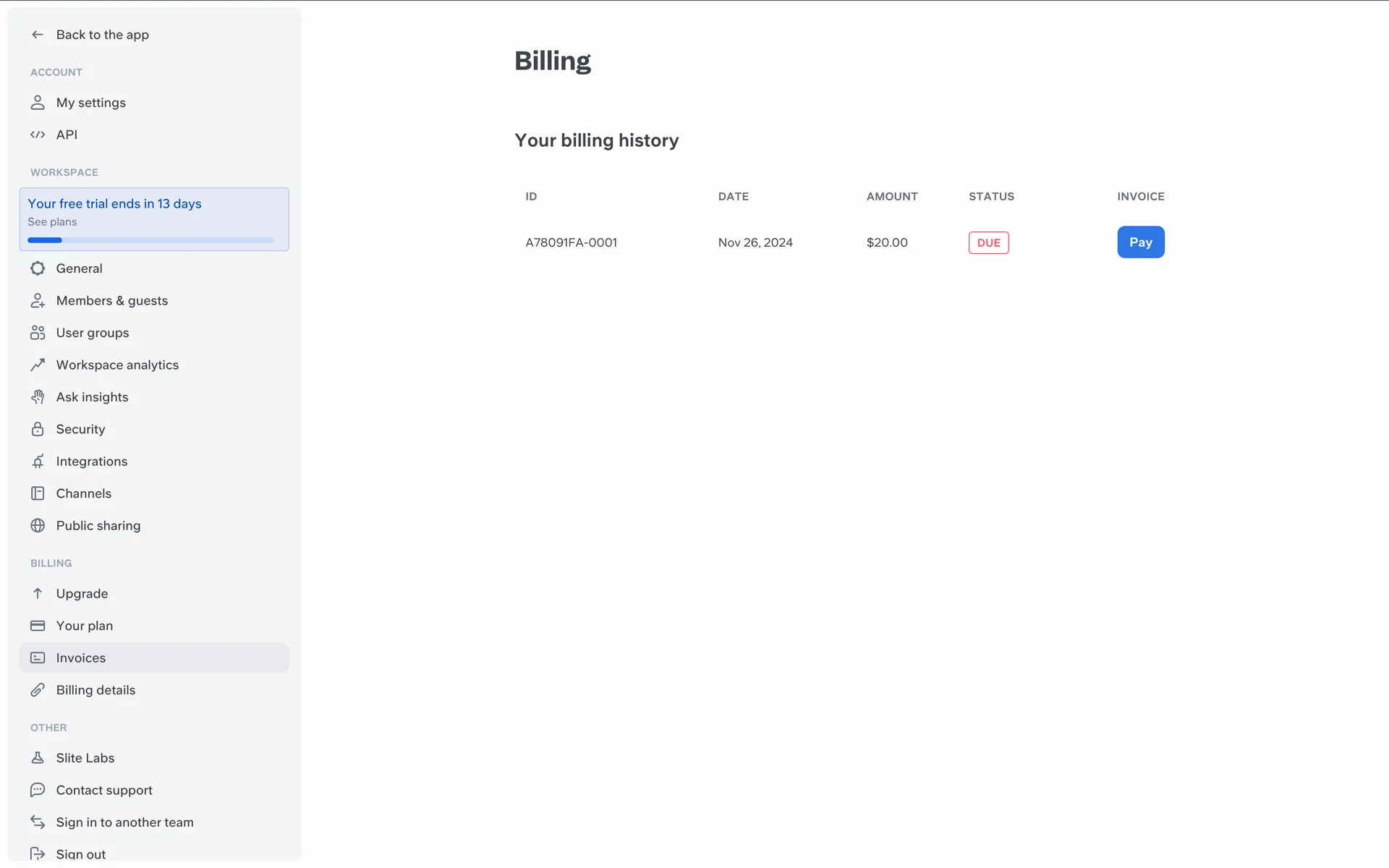
Task: Click the Workspace analytics chart icon
Action: (38, 365)
